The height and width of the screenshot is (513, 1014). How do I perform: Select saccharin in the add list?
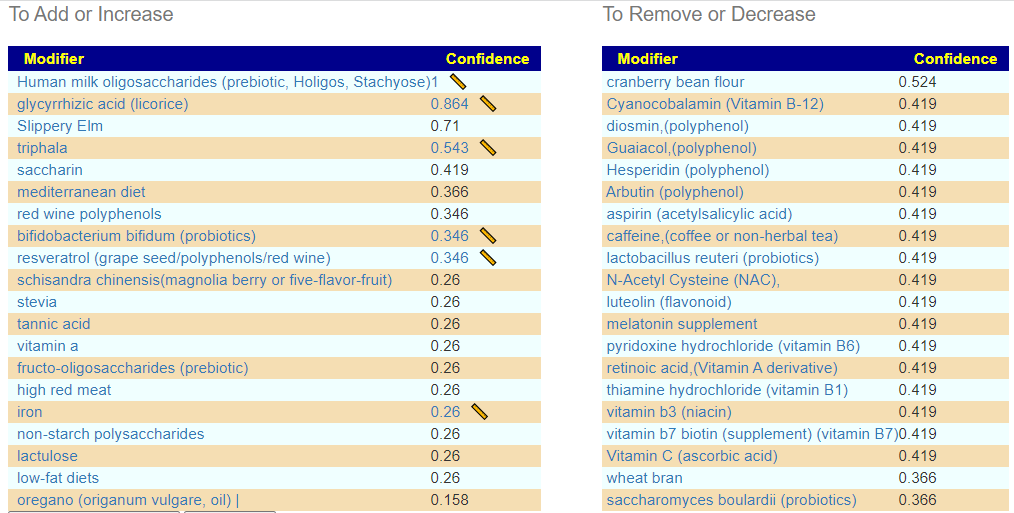click(50, 170)
